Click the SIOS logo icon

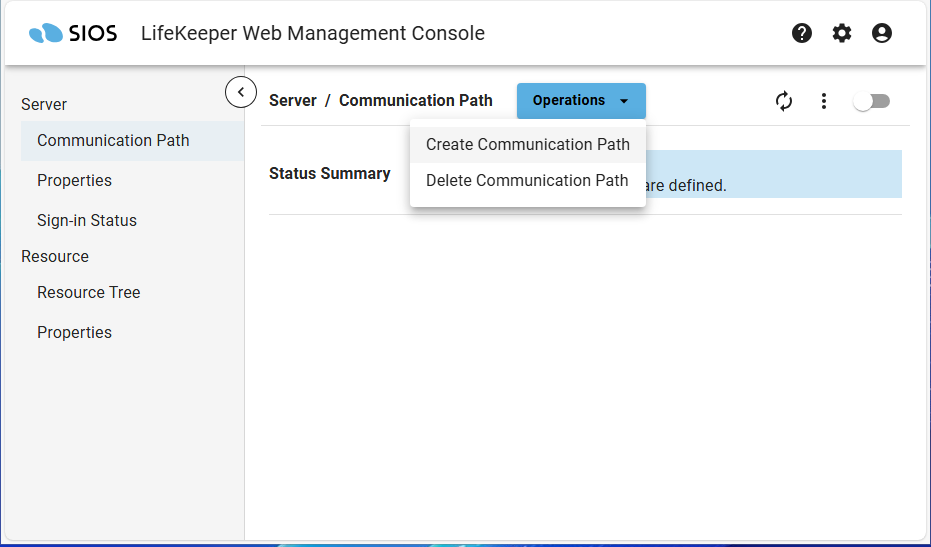pos(46,34)
